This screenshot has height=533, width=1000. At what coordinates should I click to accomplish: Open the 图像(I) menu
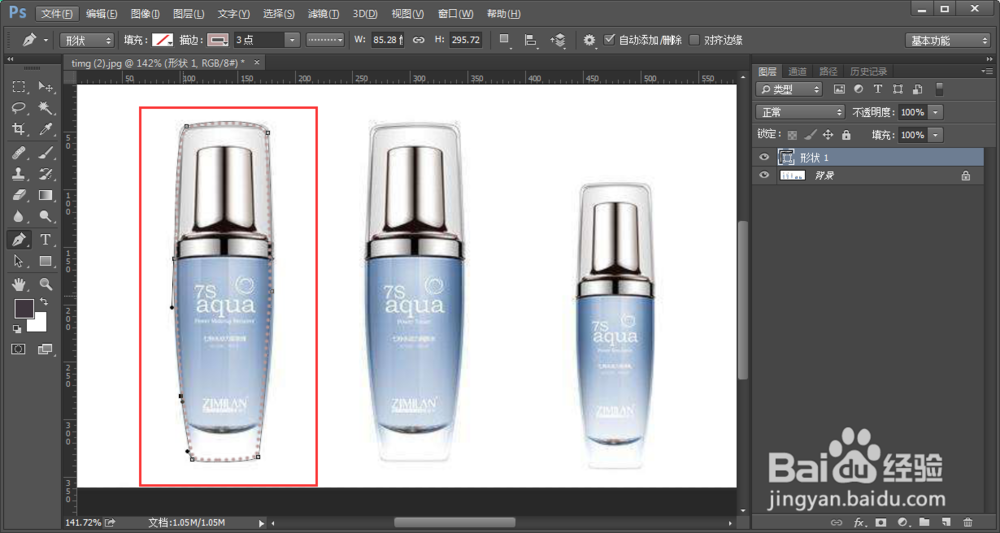145,13
